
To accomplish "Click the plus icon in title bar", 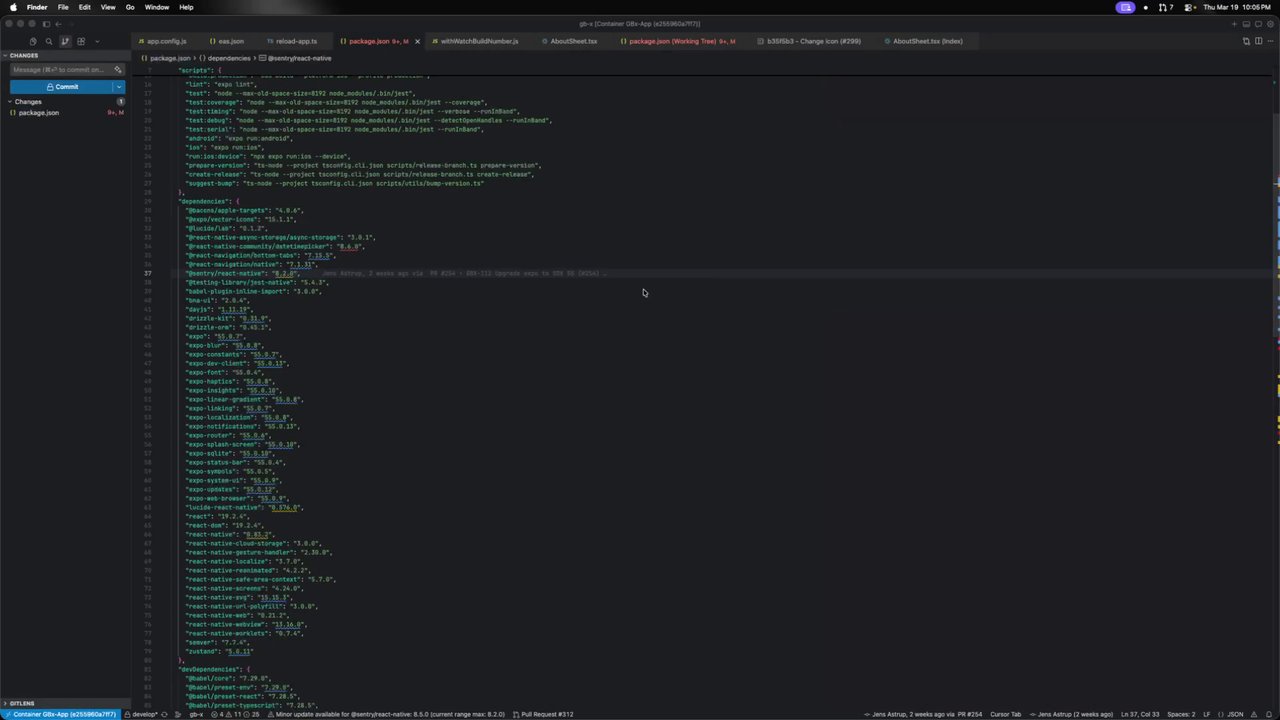I will coord(1234,24).
